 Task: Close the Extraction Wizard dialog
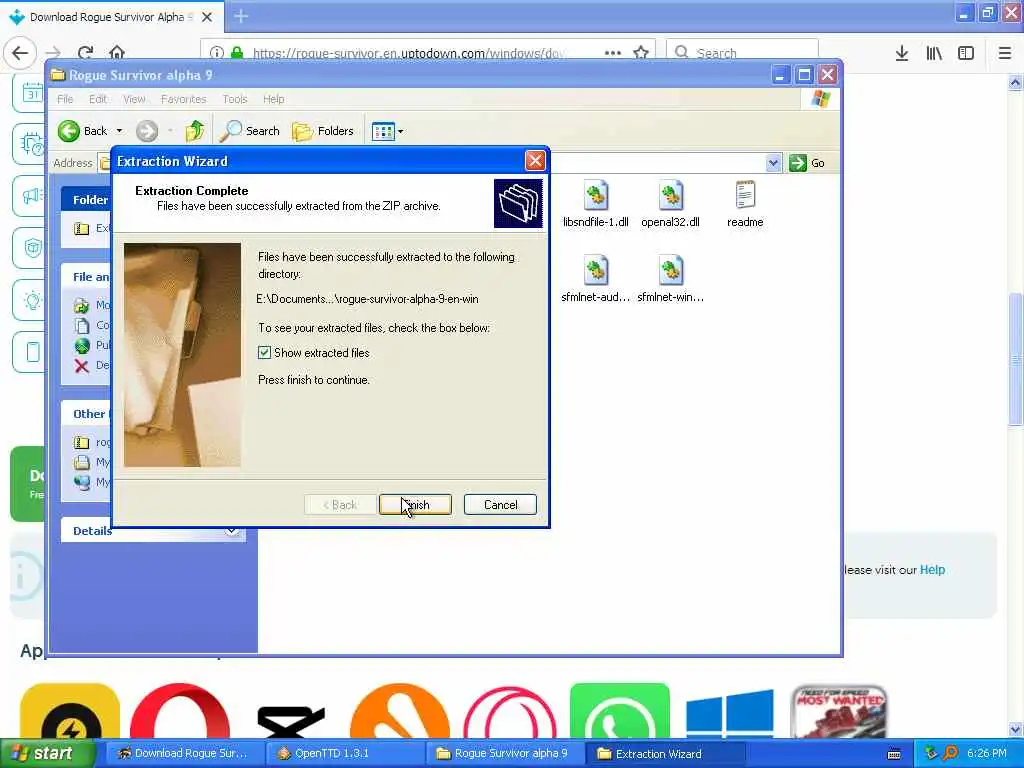(535, 161)
